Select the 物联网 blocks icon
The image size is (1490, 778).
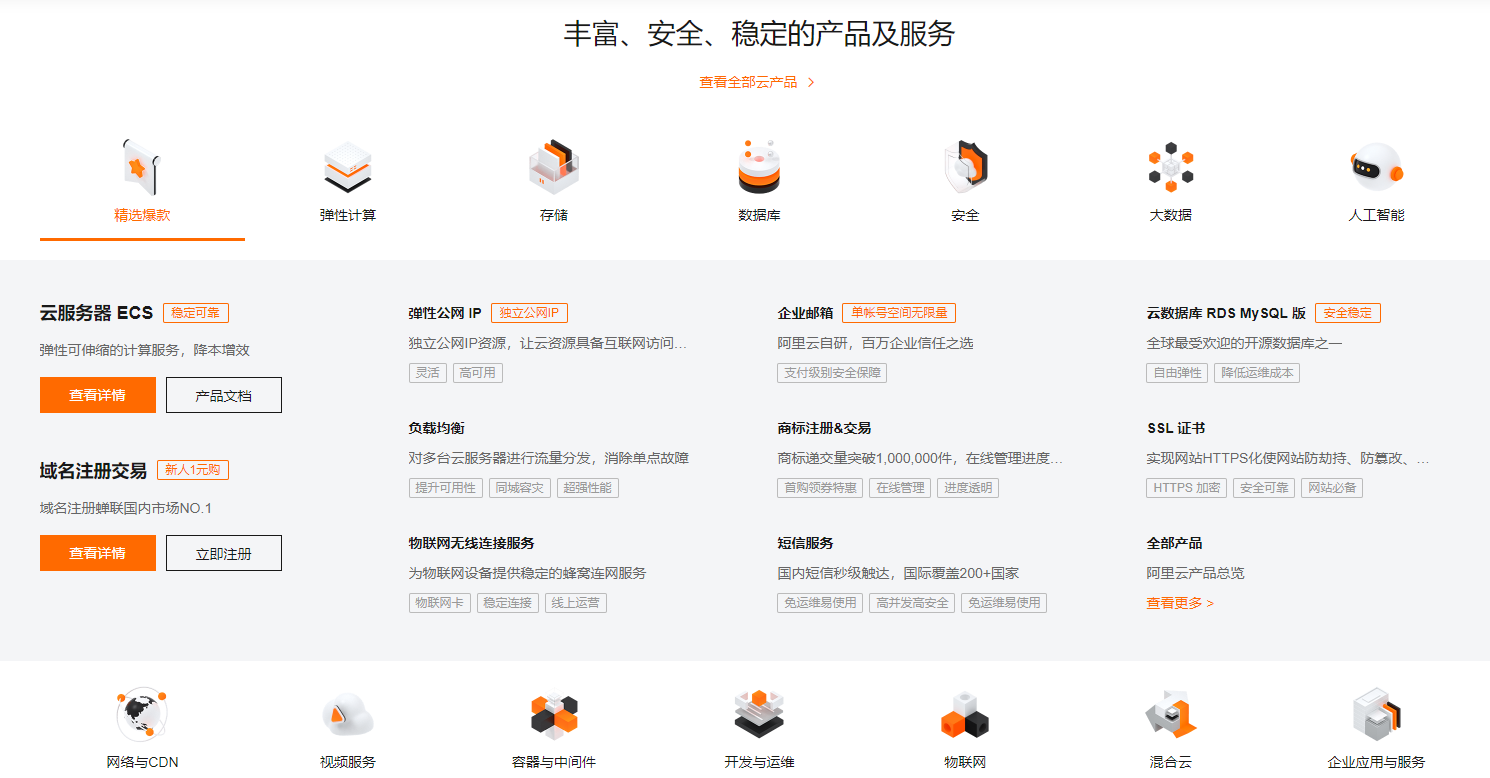pyautogui.click(x=965, y=714)
